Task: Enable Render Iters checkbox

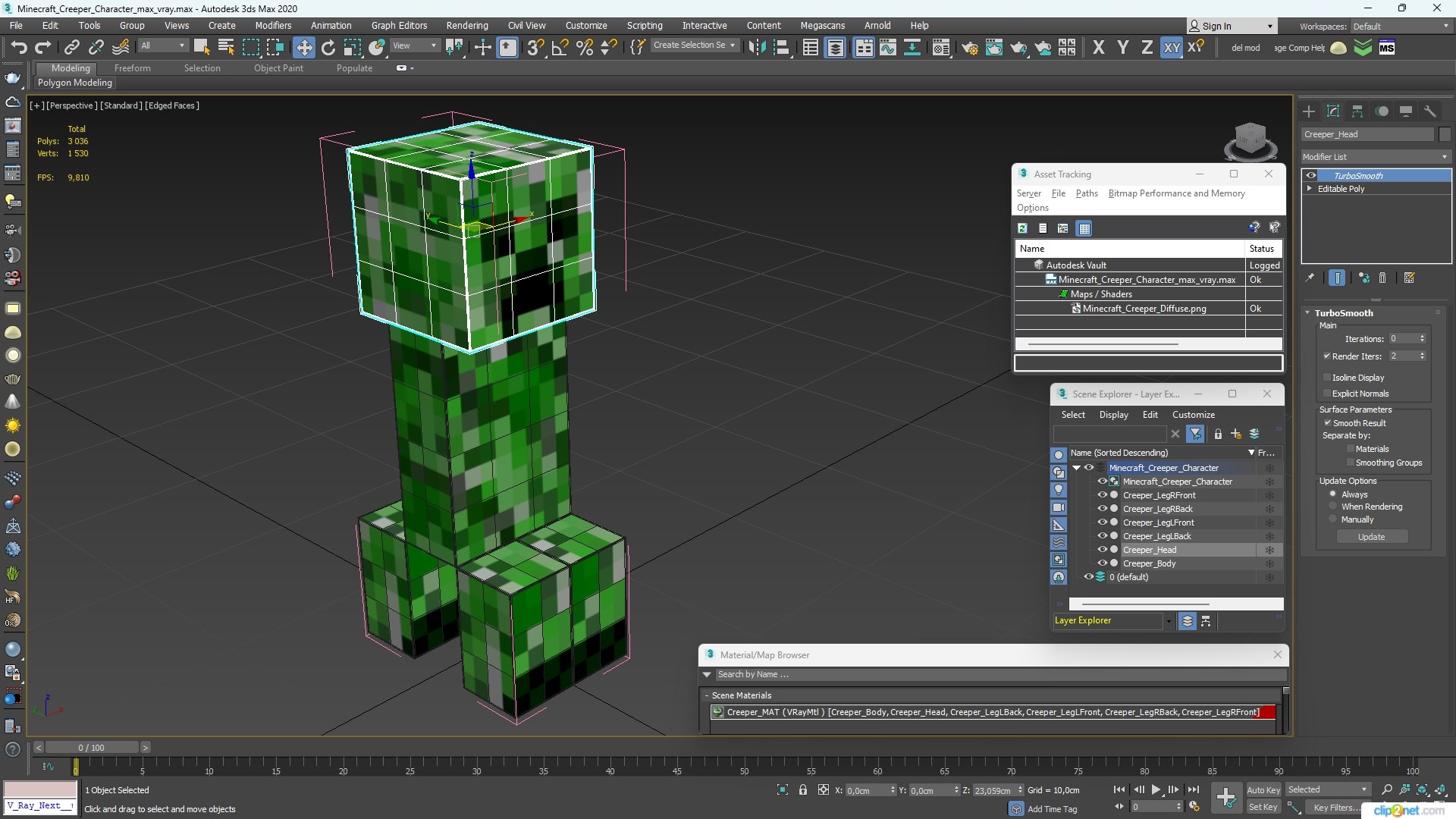Action: pos(1327,356)
